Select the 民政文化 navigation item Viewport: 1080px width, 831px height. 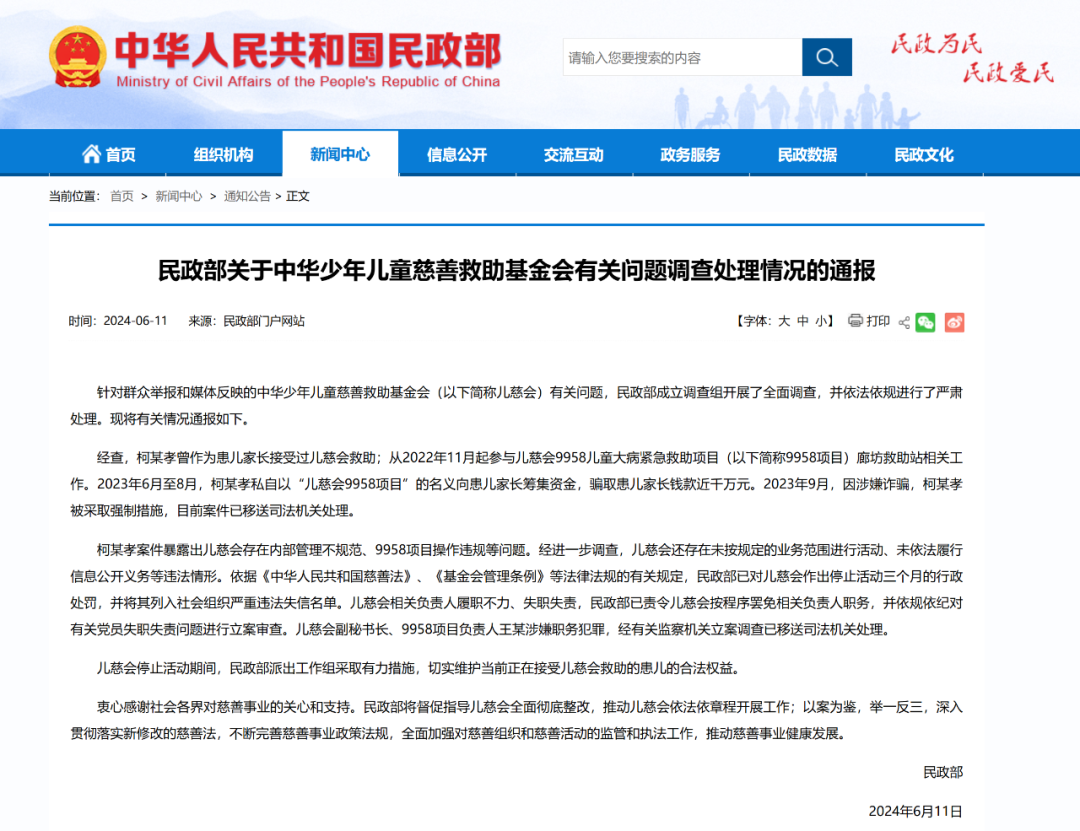coord(923,153)
